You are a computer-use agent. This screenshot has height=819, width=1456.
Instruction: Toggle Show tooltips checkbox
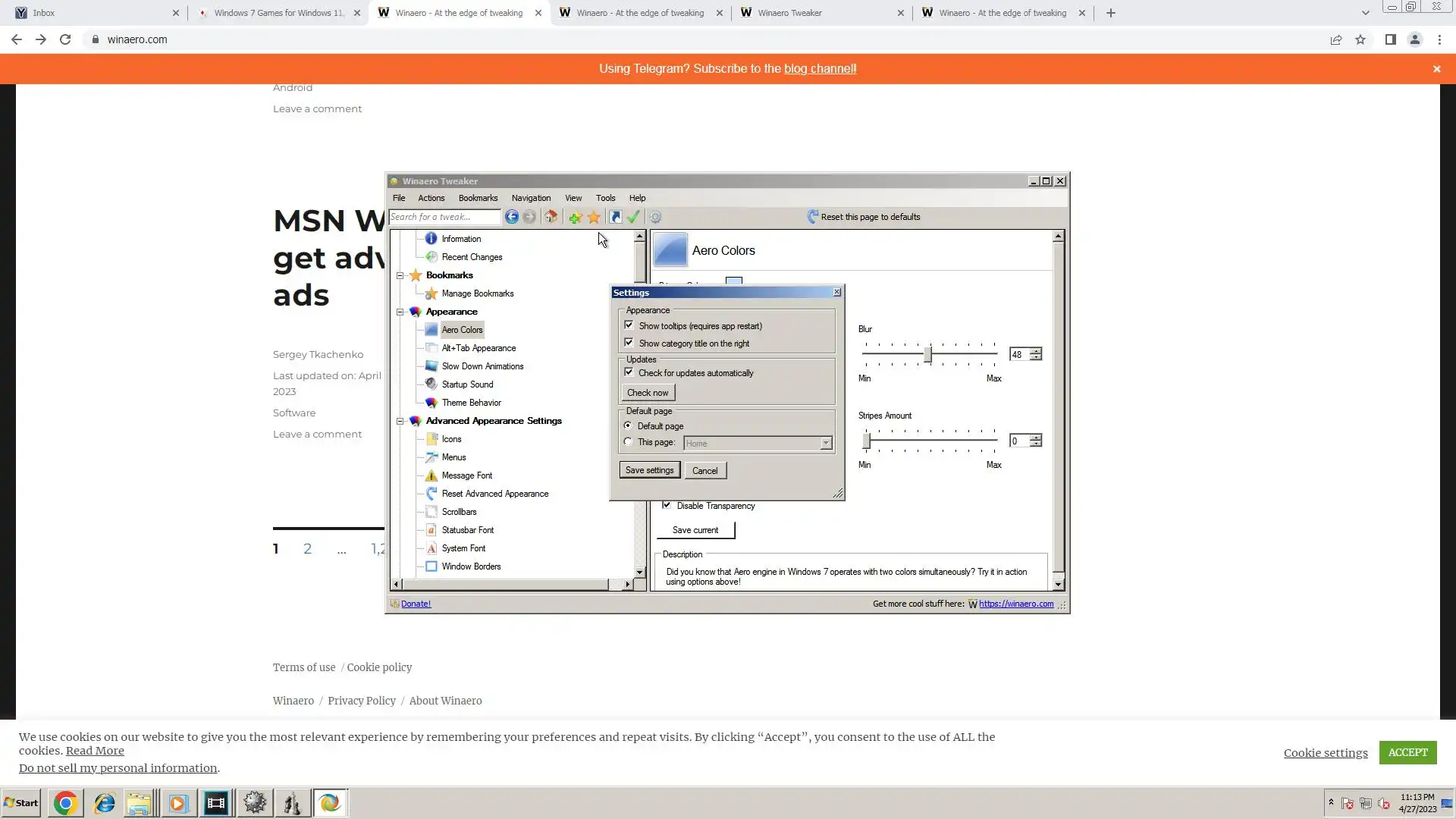629,325
